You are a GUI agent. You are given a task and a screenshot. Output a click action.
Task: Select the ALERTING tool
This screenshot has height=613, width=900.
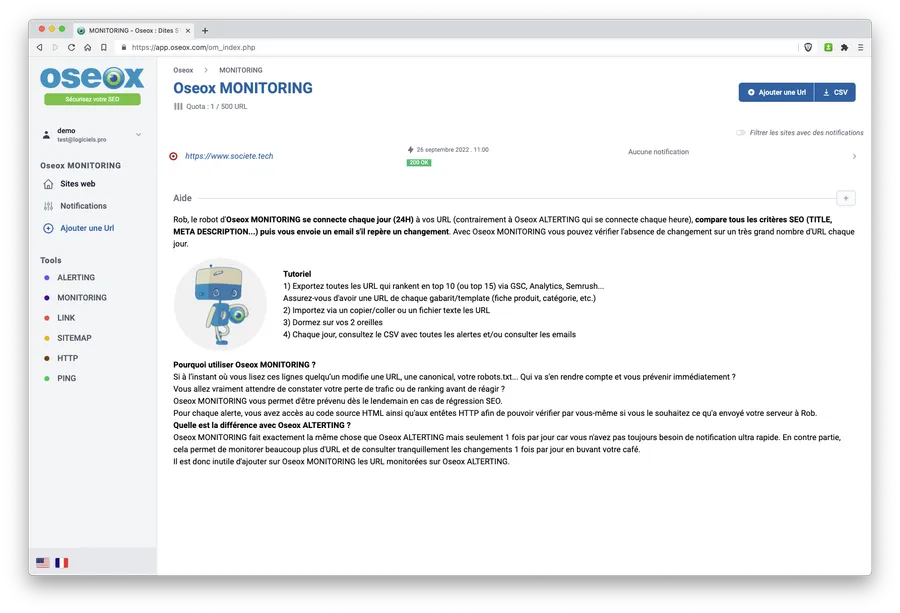click(76, 277)
